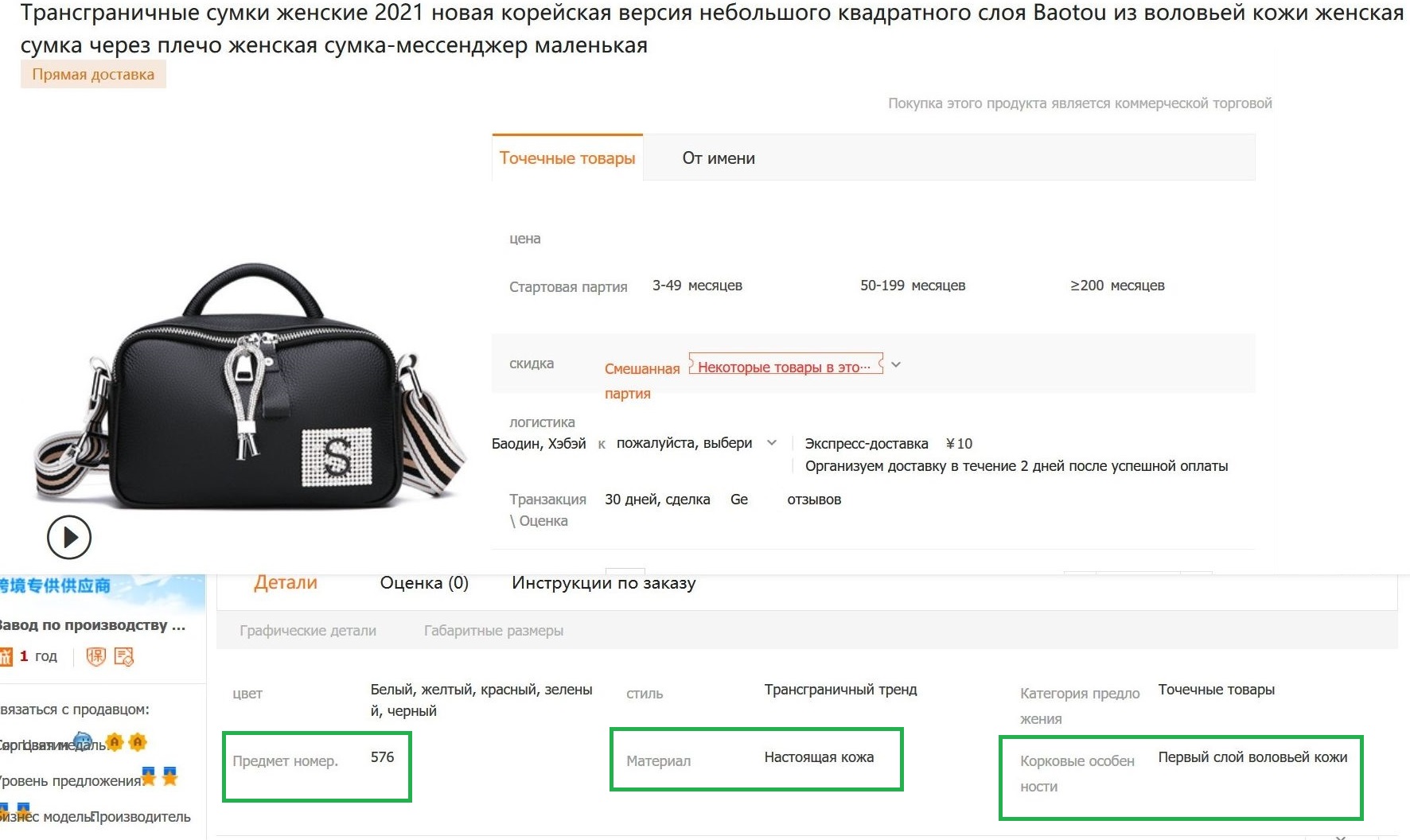The width and height of the screenshot is (1410, 840).
Task: Go to Графические детали section
Action: (x=308, y=631)
